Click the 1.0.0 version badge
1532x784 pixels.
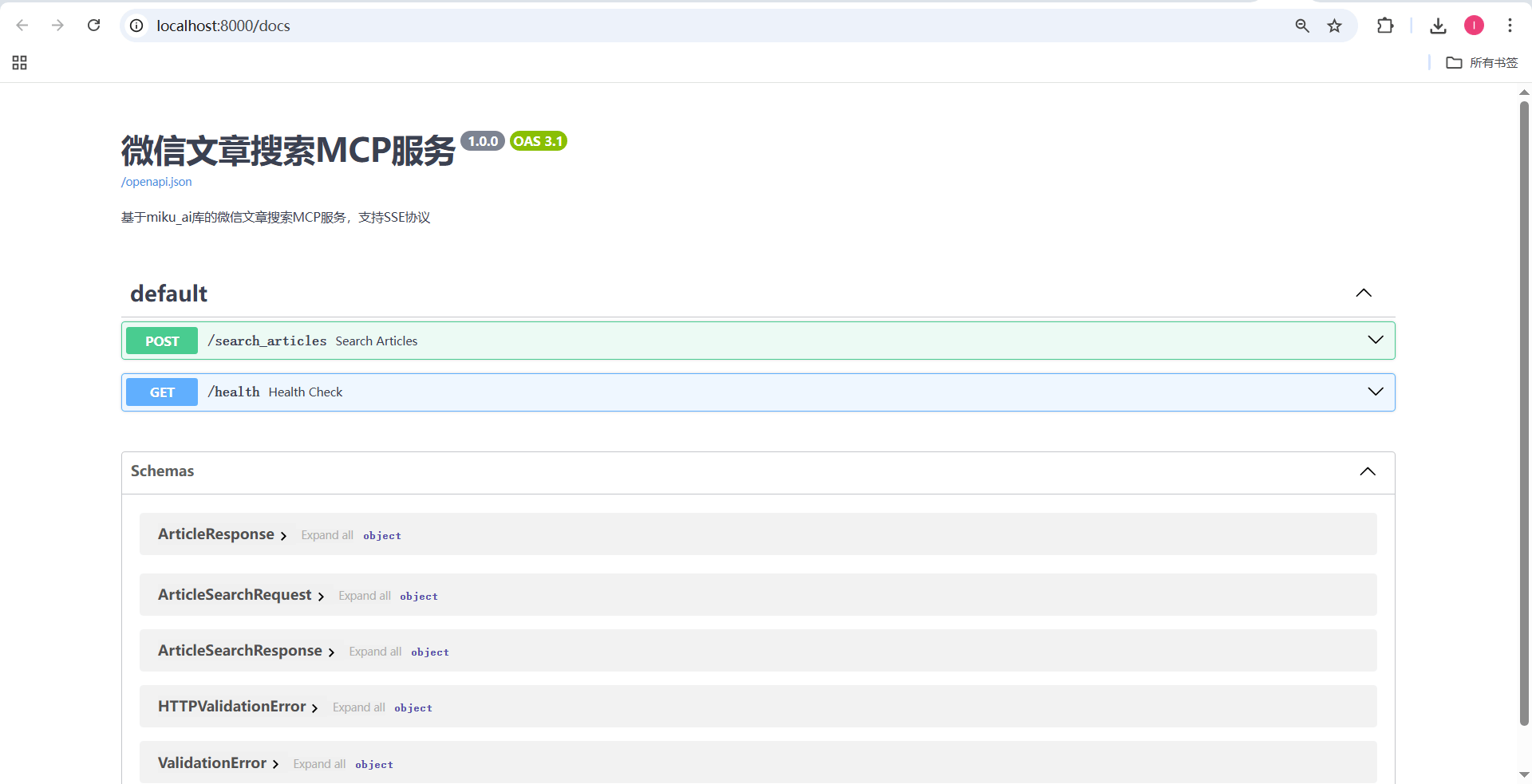click(x=483, y=141)
